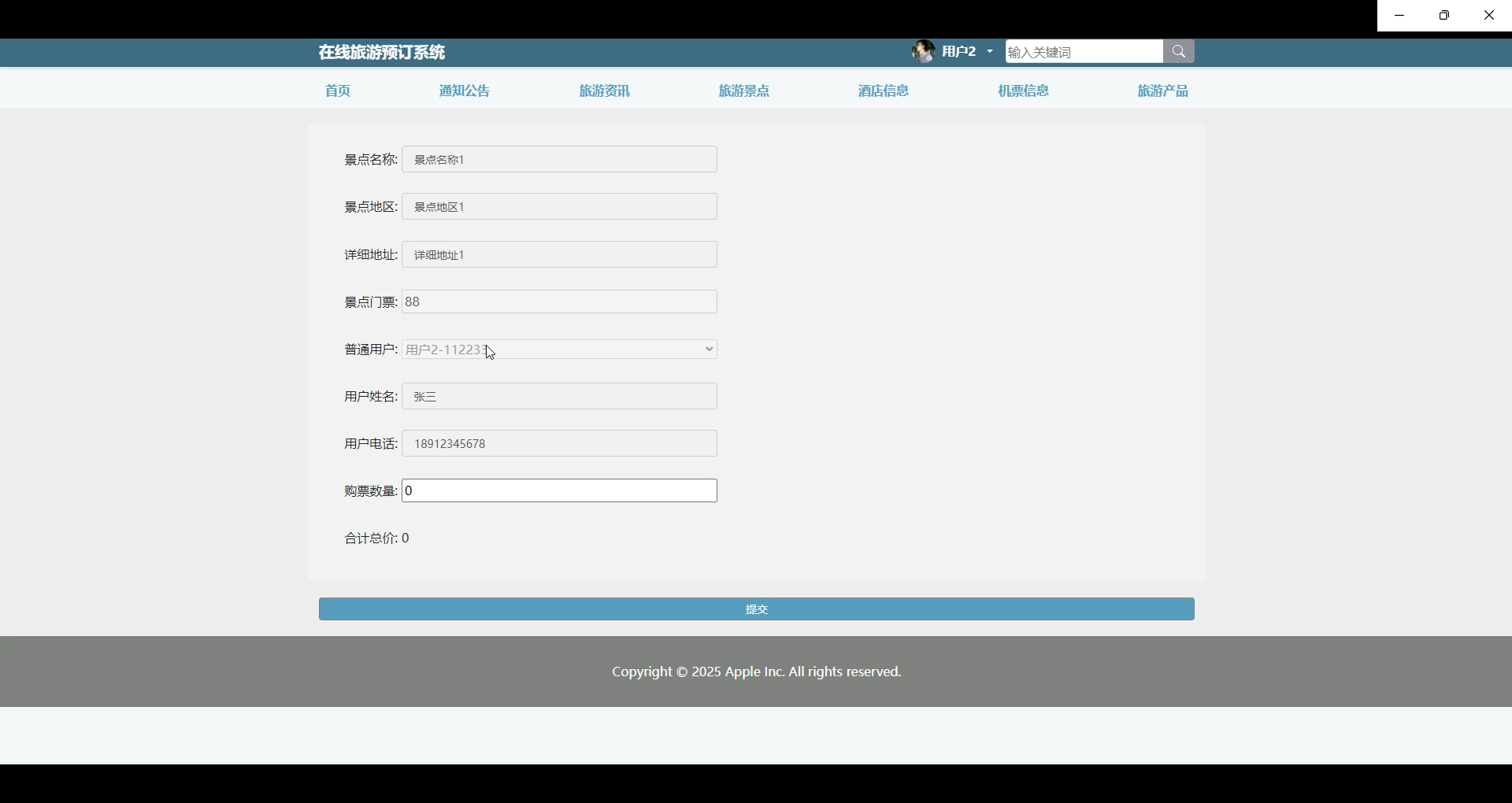Open the 旅游景点 navigation item
The height and width of the screenshot is (803, 1512).
click(744, 91)
